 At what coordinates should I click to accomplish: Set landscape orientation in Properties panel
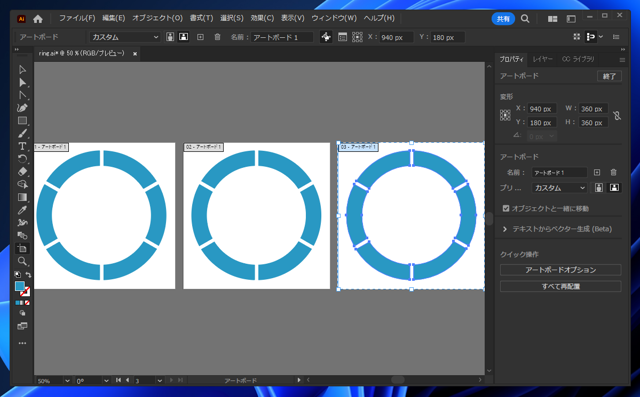point(614,188)
